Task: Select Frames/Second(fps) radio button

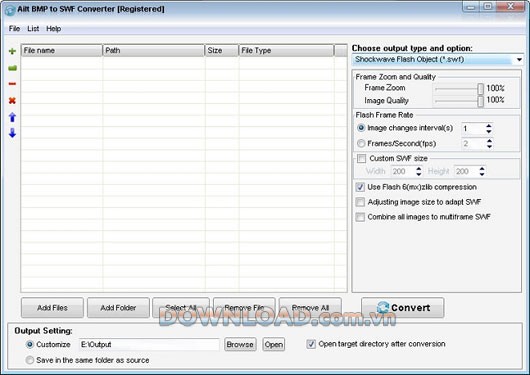Action: pyautogui.click(x=361, y=143)
